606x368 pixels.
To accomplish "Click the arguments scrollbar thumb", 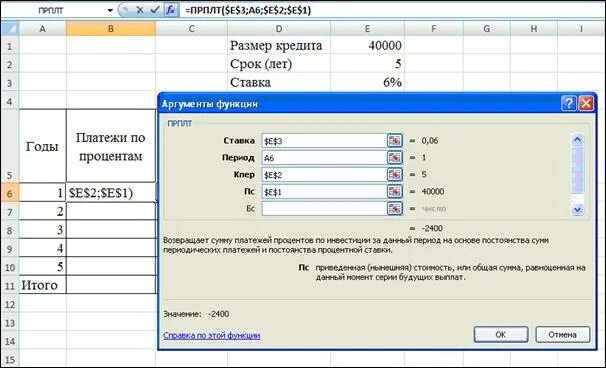I will click(x=577, y=169).
